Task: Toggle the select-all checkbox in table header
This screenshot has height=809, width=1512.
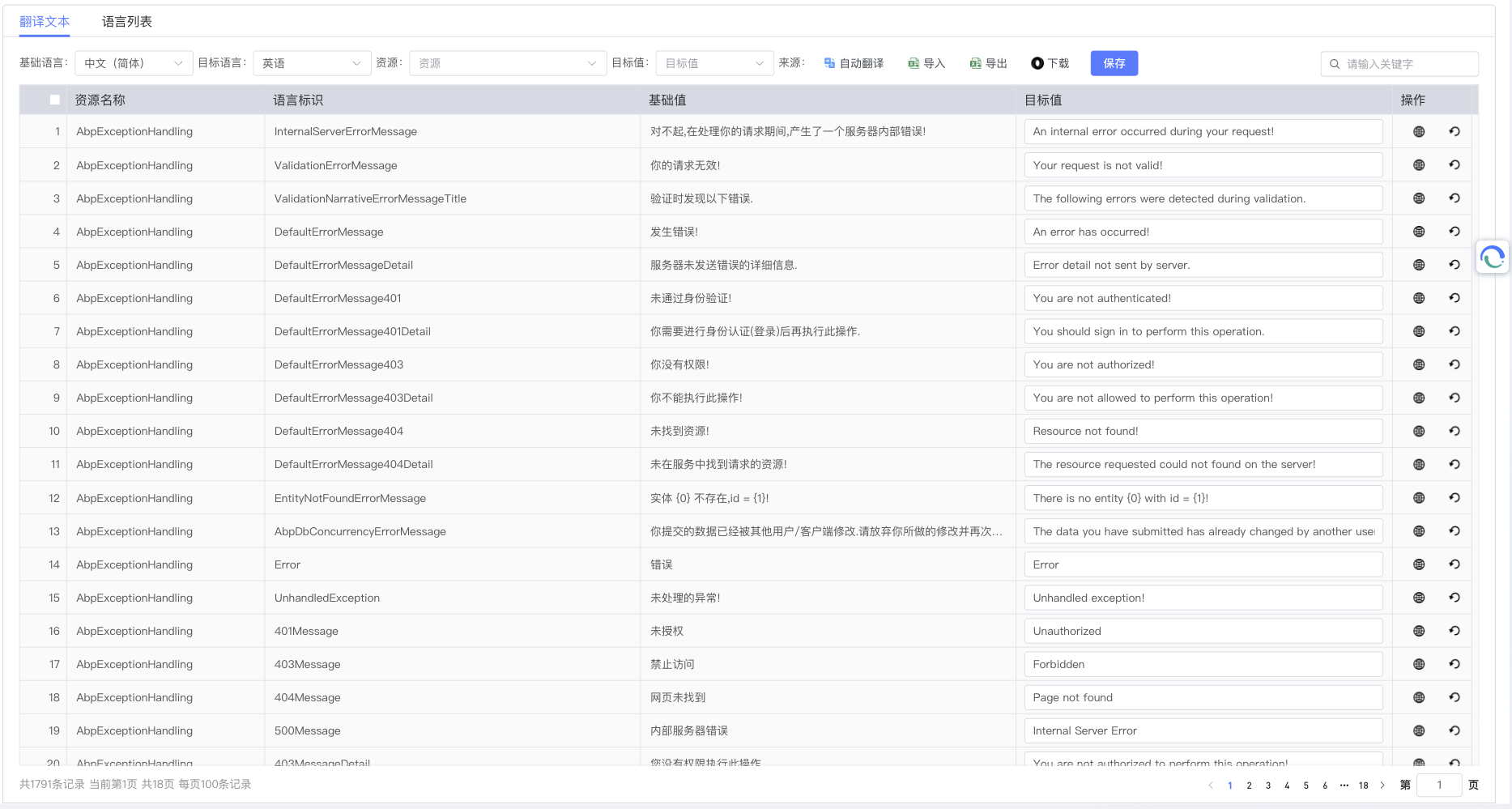Action: point(55,100)
